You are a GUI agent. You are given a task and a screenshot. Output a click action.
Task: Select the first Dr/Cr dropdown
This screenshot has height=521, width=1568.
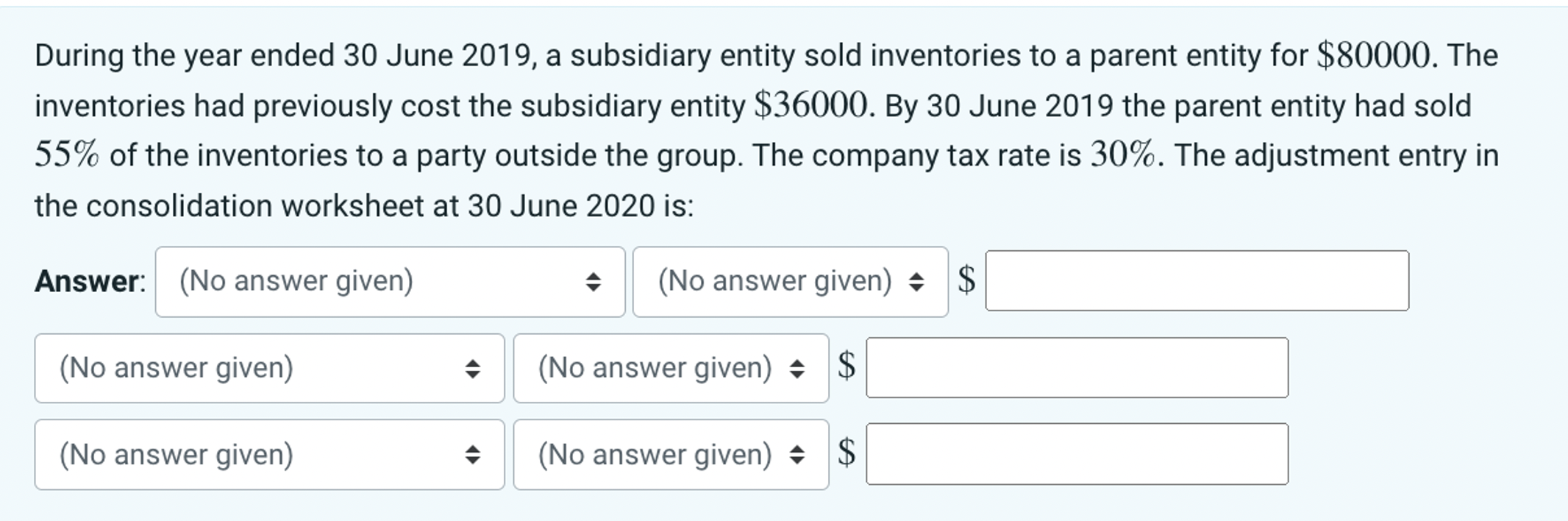pyautogui.click(x=791, y=280)
